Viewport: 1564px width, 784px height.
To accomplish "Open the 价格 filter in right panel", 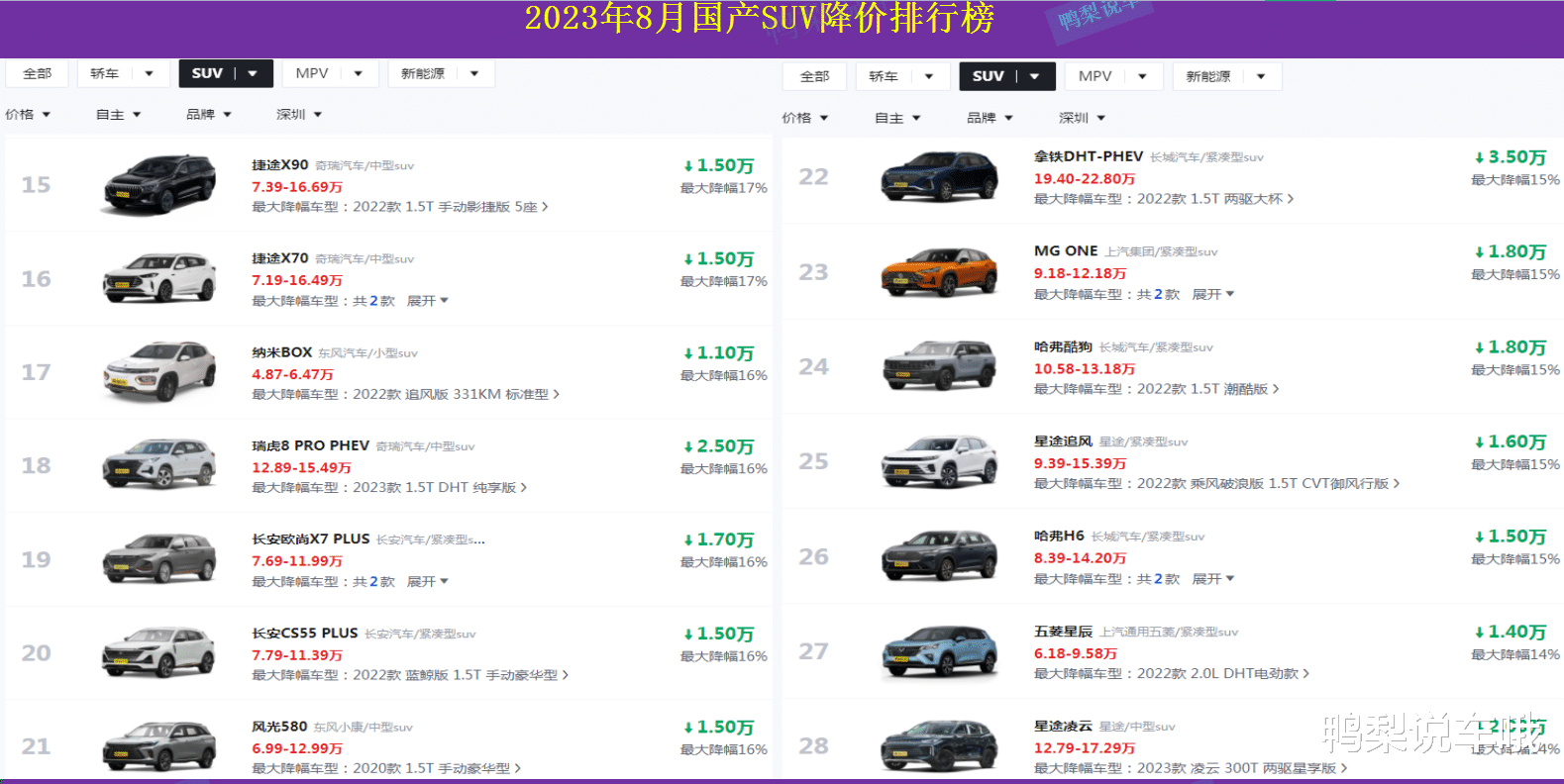I will 805,118.
